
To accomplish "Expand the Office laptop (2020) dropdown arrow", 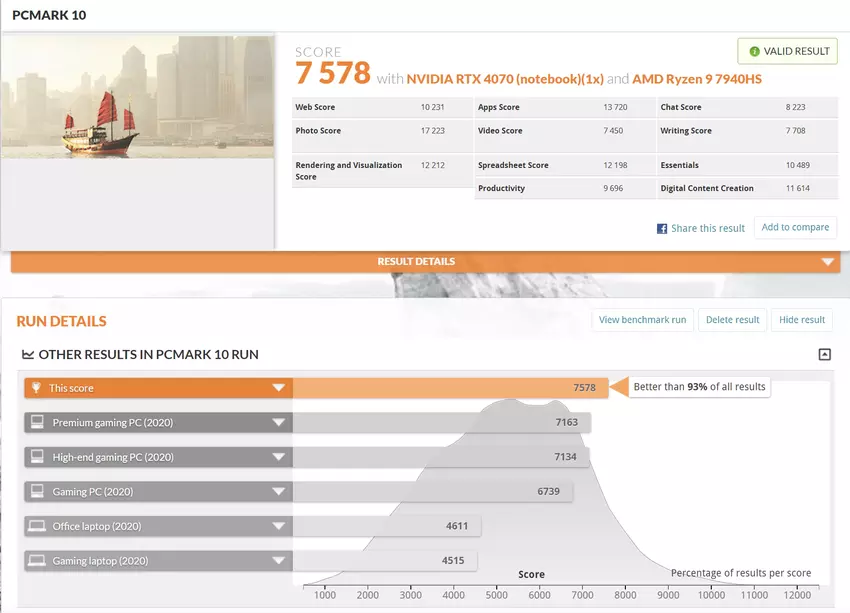I will click(x=278, y=526).
